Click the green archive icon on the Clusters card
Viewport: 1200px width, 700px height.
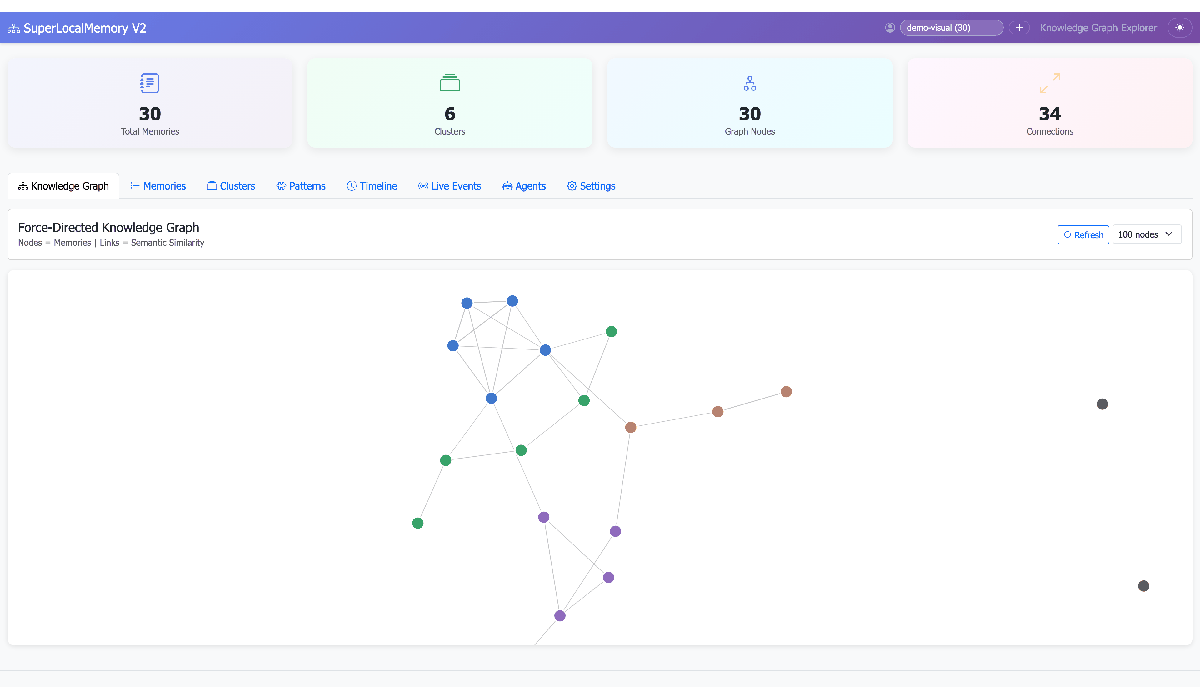449,83
